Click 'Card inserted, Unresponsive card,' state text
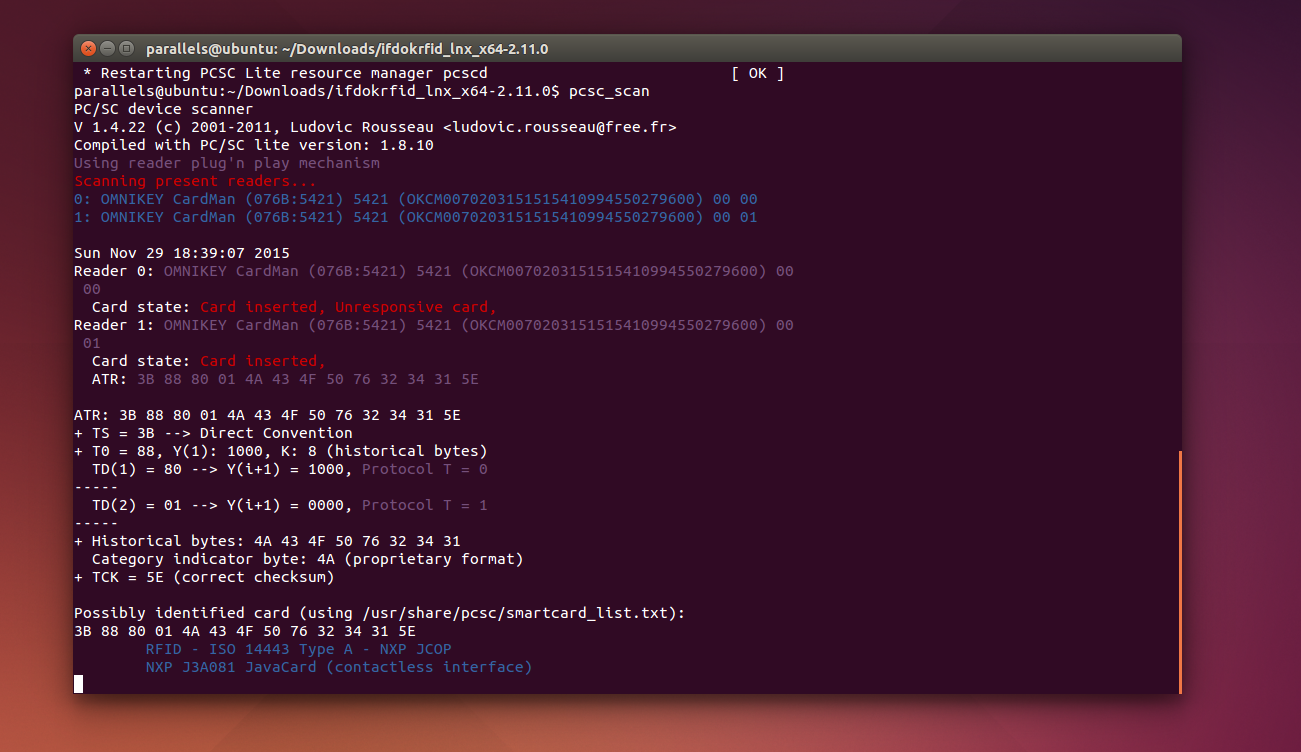 click(348, 307)
